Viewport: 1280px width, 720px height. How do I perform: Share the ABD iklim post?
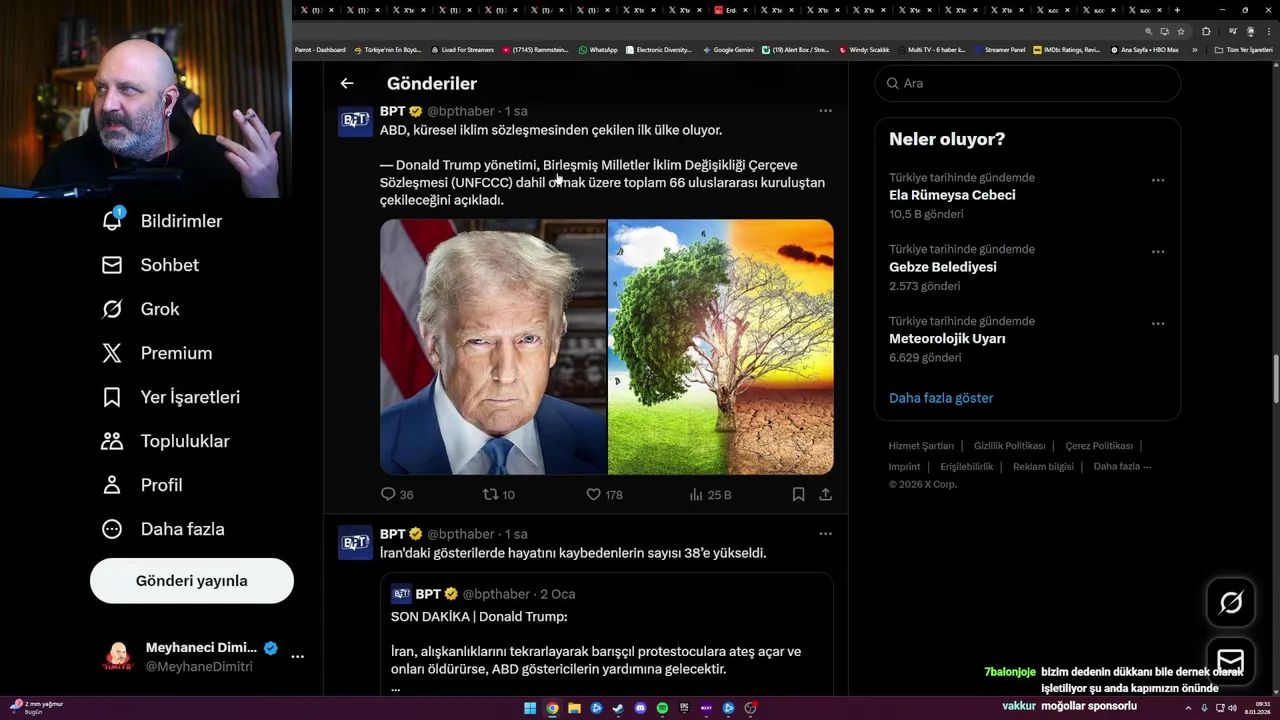point(826,494)
